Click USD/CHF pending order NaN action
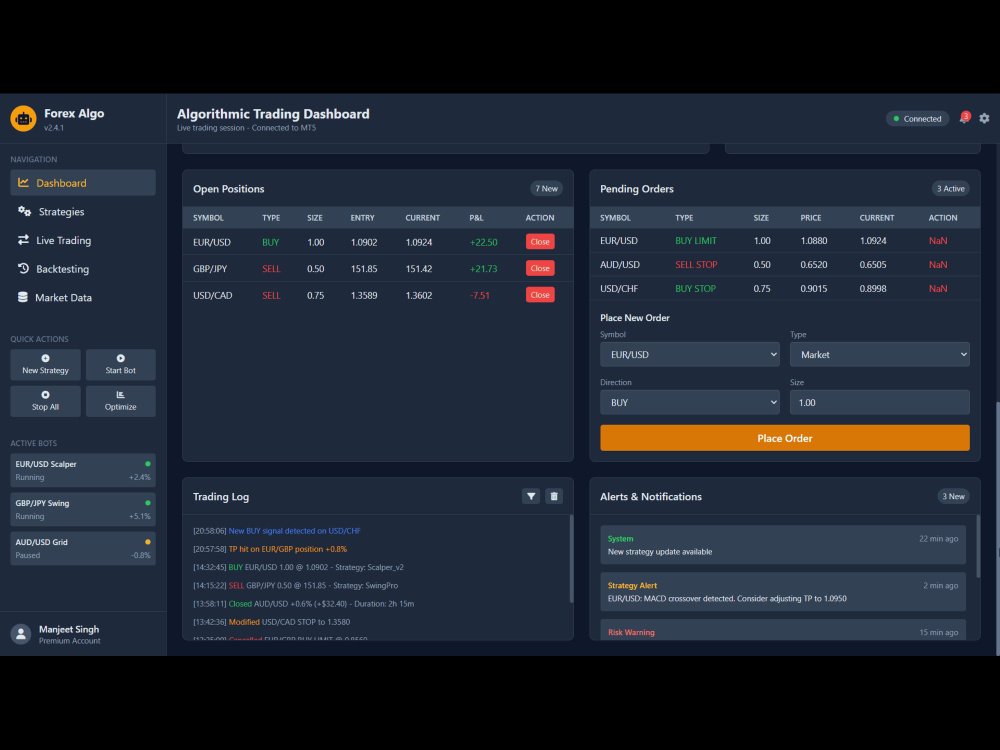The image size is (1000, 750). coord(938,289)
